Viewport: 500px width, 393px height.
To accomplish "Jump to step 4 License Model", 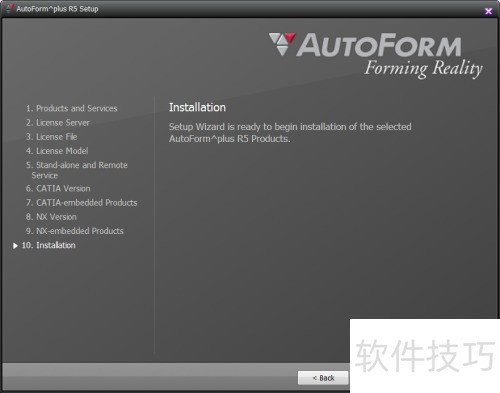I will coord(57,151).
